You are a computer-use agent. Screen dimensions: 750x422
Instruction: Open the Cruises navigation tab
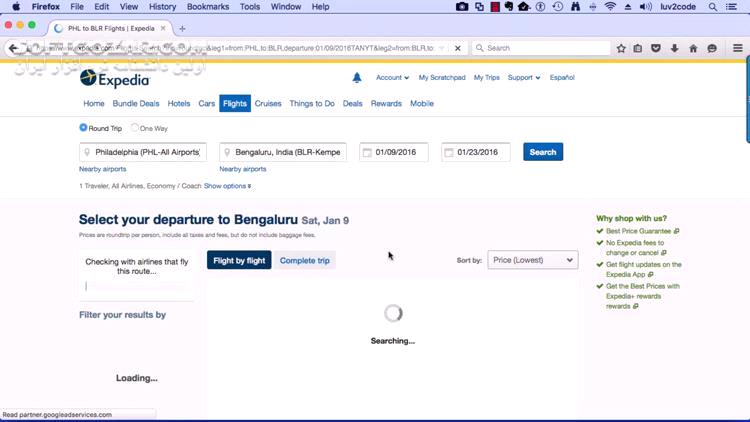coord(268,103)
